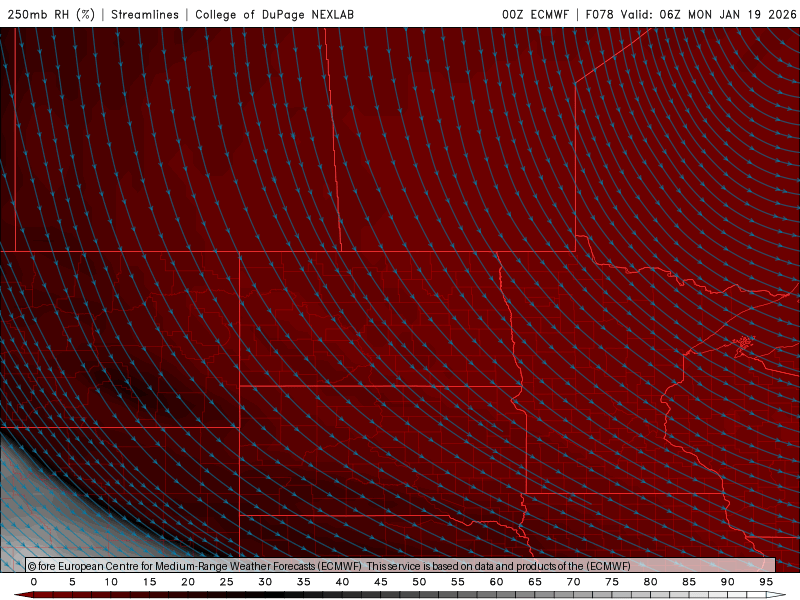
Task: Click the "250mb RH (%)" title text
Action: click(x=51, y=14)
